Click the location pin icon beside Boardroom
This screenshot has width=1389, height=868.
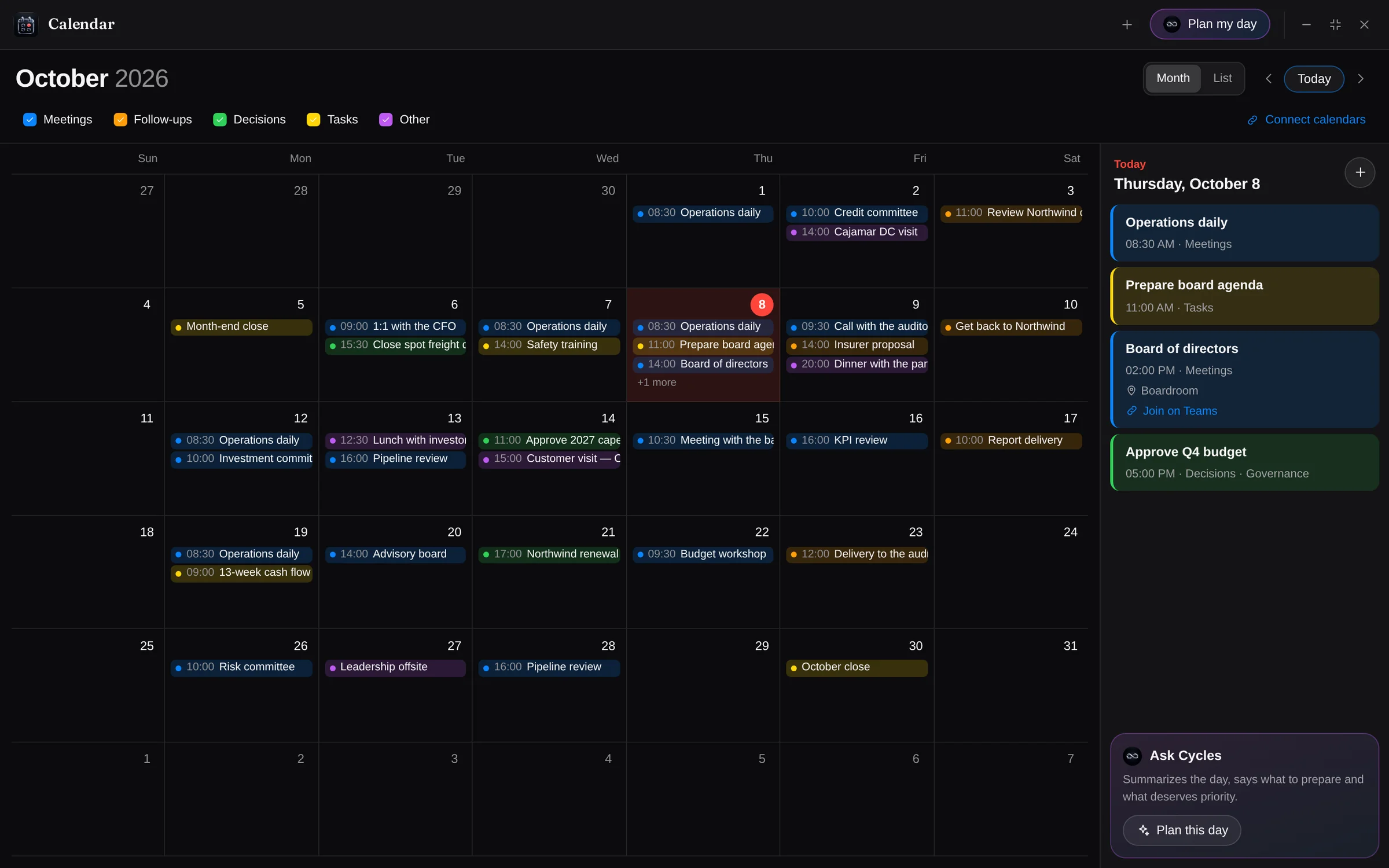coord(1131,391)
